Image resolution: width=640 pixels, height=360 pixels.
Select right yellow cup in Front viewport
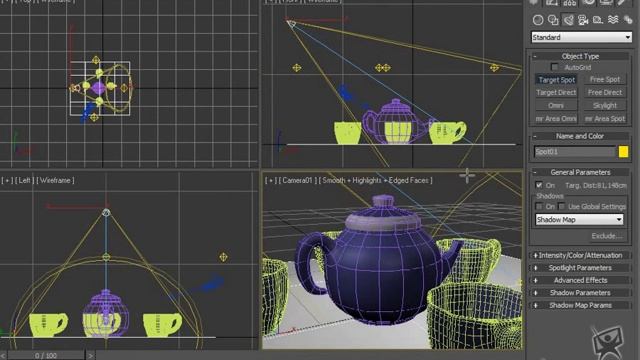447,132
